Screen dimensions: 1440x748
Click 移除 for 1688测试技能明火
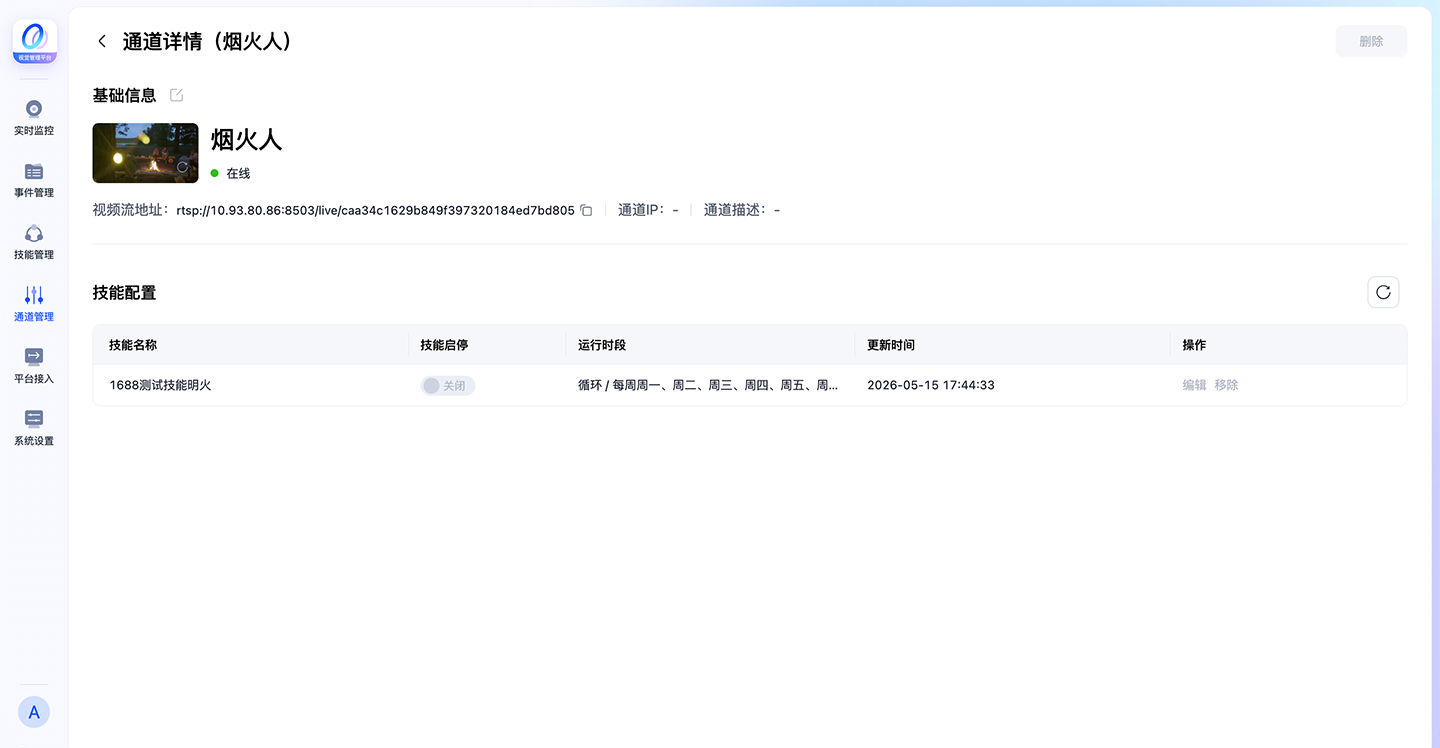(x=1226, y=385)
